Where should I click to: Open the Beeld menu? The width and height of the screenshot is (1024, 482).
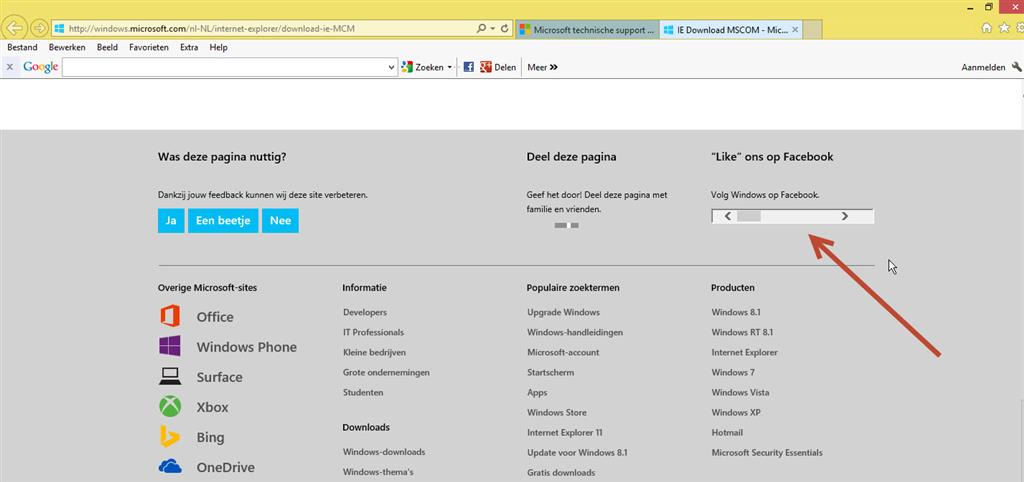pos(107,48)
